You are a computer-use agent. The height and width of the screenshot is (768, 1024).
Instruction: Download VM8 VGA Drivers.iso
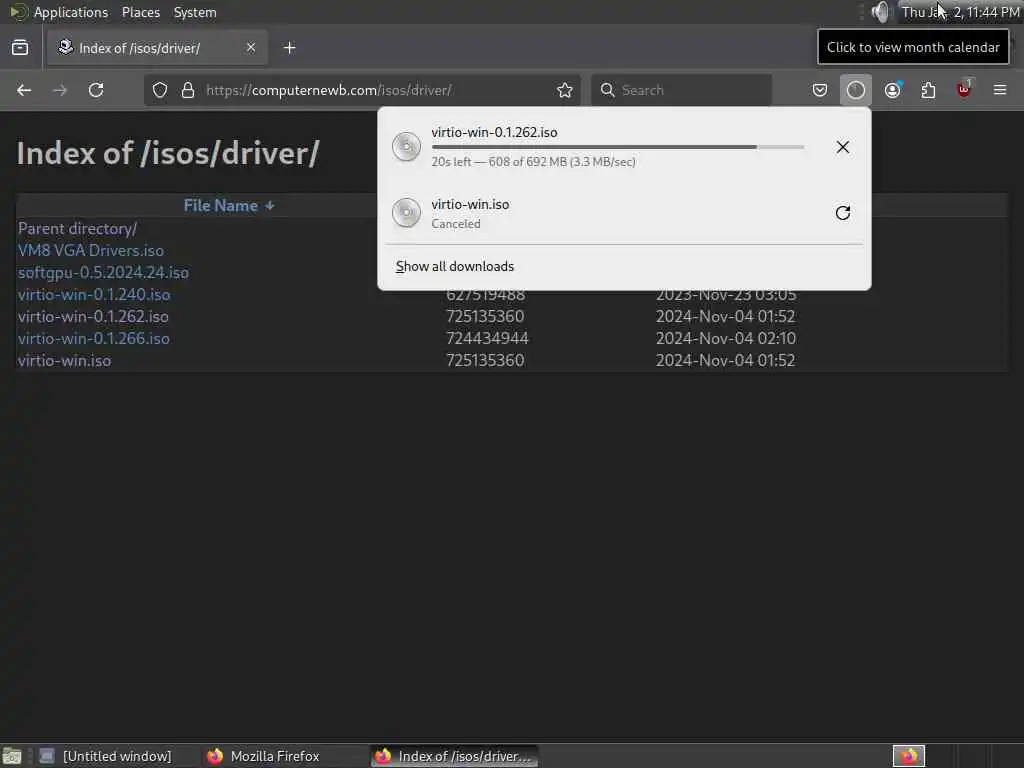pyautogui.click(x=91, y=251)
